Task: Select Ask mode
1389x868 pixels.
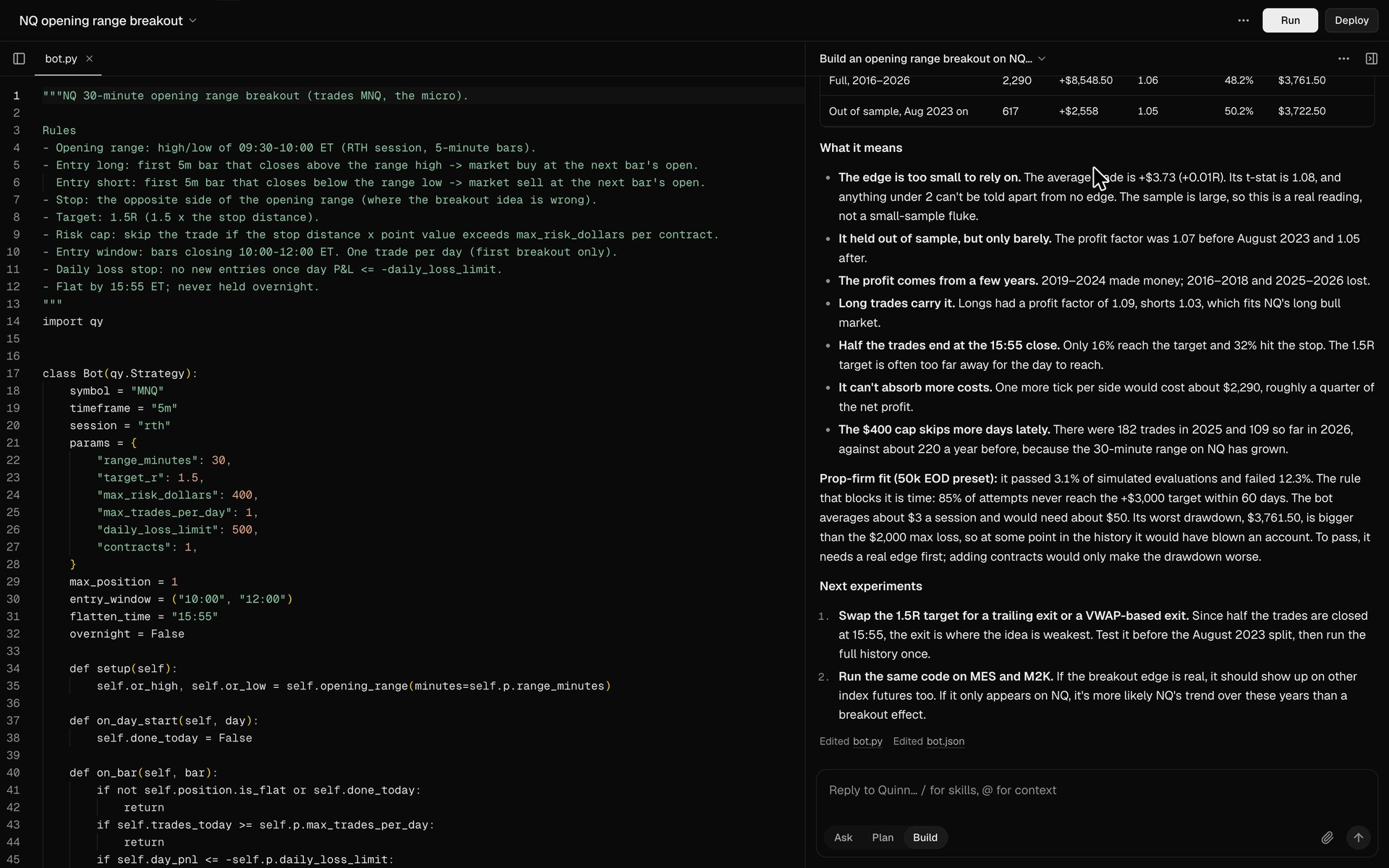Action: tap(843, 838)
